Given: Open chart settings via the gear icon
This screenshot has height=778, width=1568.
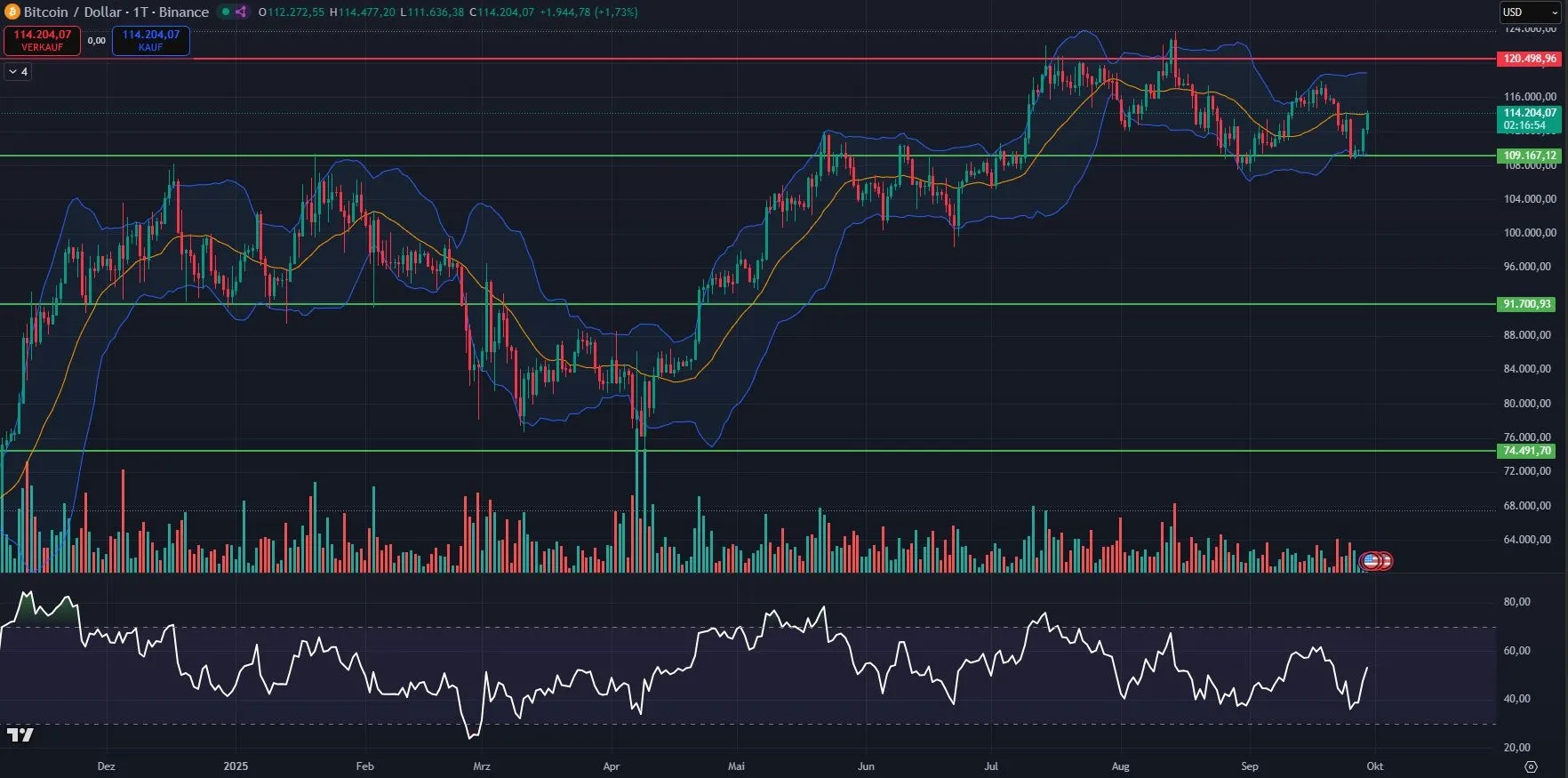Looking at the screenshot, I should pos(1531,766).
